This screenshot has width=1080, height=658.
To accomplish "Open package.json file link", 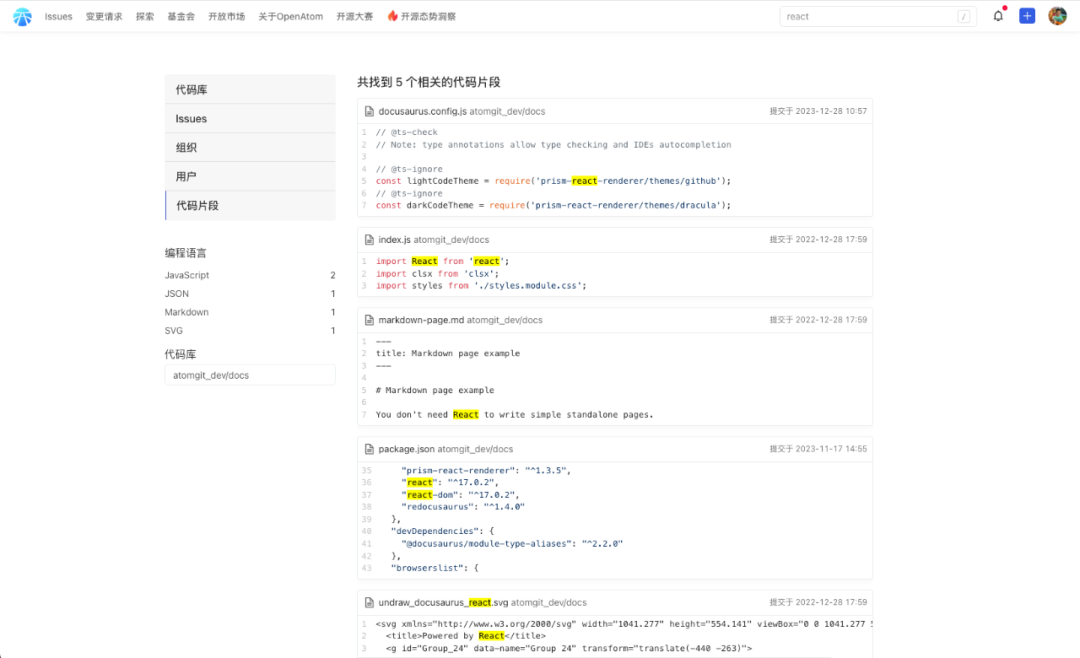I will coord(406,449).
